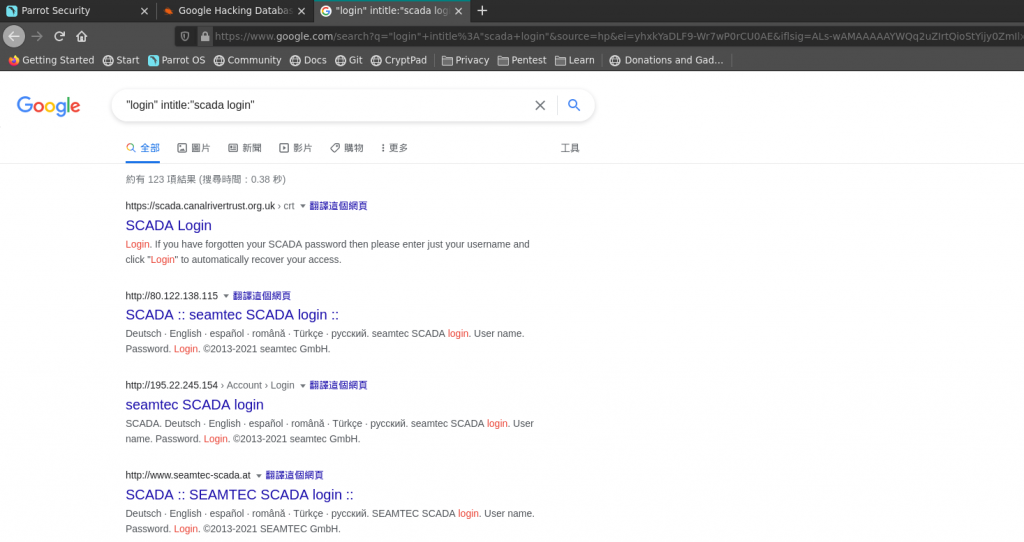The height and width of the screenshot is (542, 1024).
Task: Expand dropdown arrow beside 195.22.245.154
Action: [302, 386]
